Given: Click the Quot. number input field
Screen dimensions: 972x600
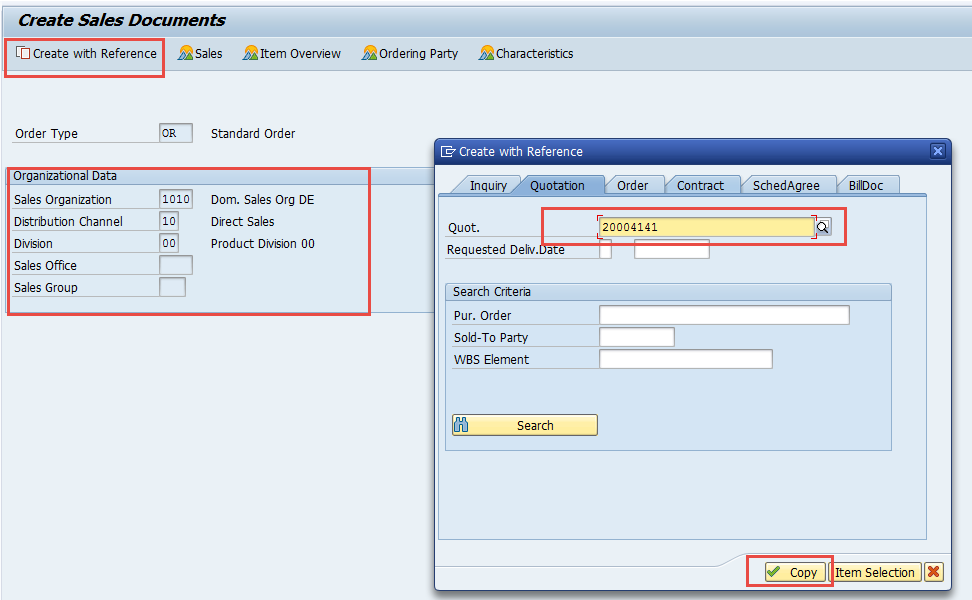Looking at the screenshot, I should point(706,227).
